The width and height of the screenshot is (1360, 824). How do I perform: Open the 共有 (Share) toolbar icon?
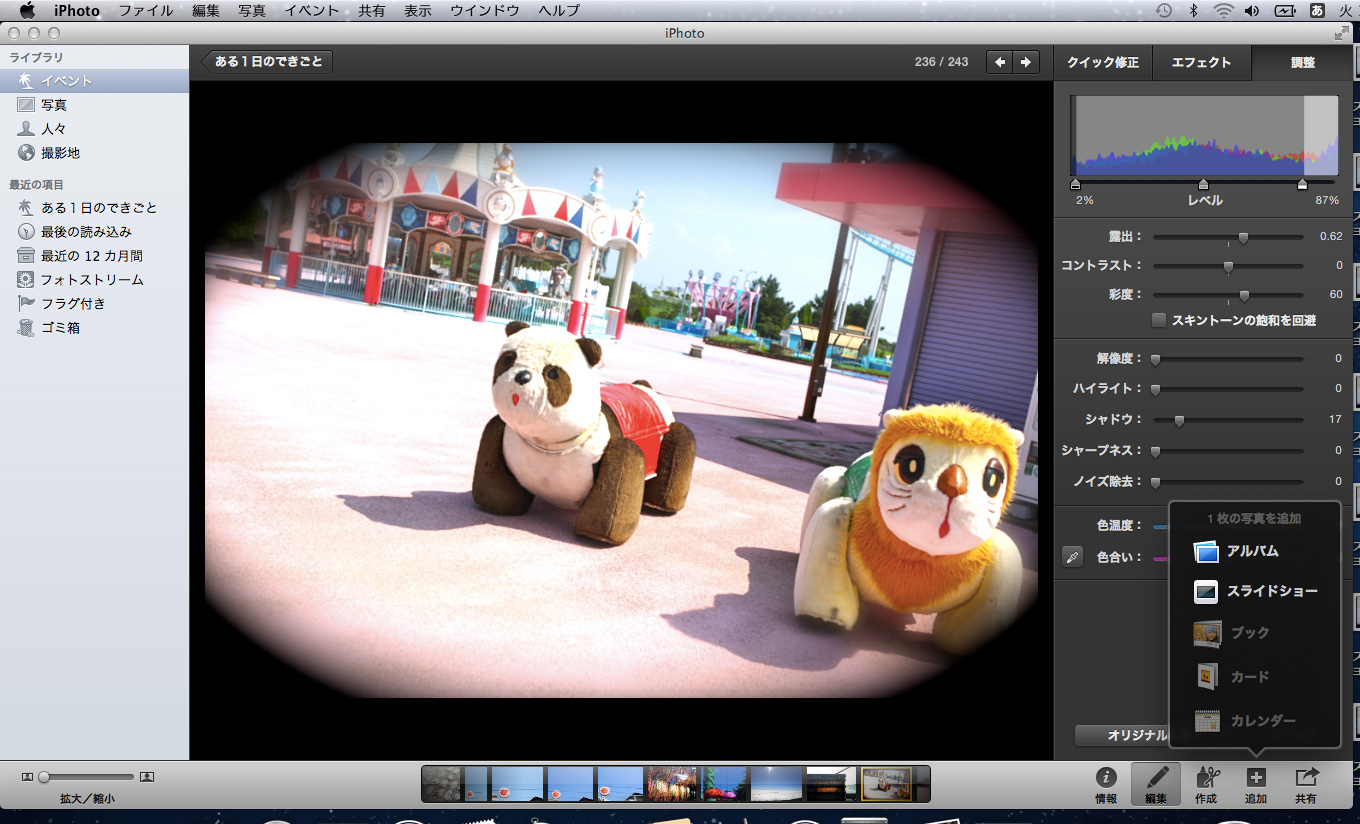tap(1306, 778)
